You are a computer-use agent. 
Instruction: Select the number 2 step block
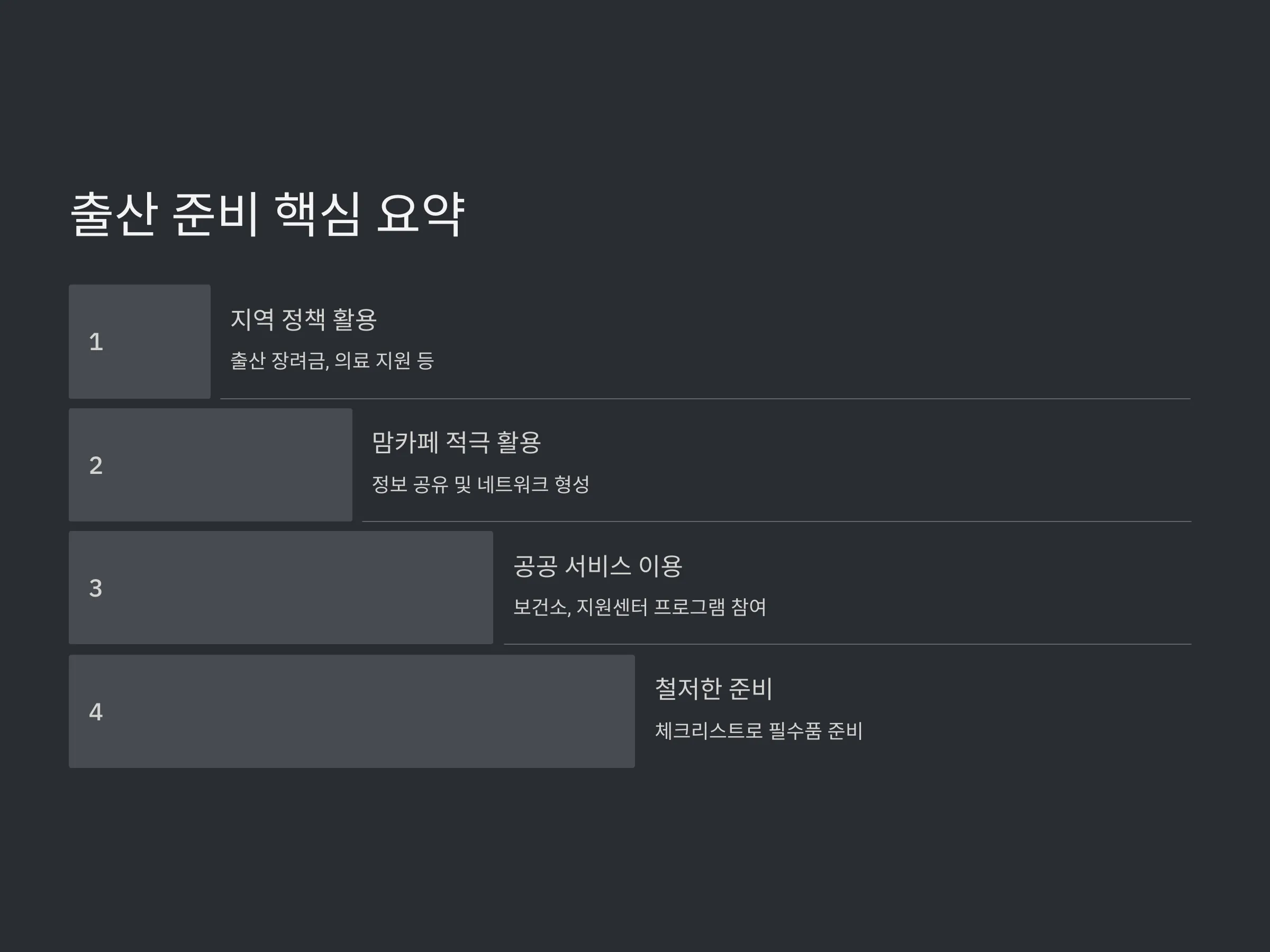coord(211,465)
